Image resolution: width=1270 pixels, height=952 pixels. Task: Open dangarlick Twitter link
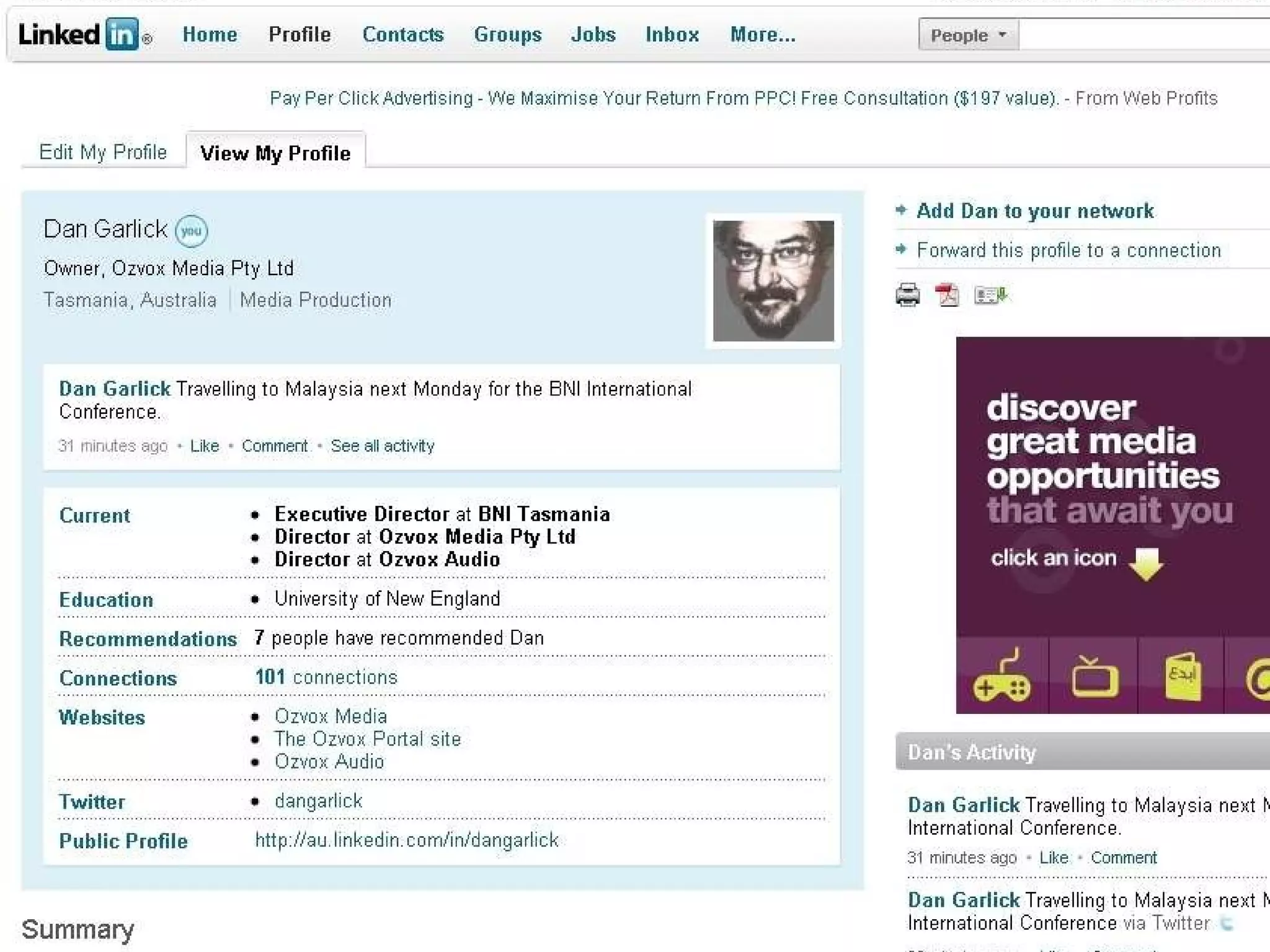318,800
